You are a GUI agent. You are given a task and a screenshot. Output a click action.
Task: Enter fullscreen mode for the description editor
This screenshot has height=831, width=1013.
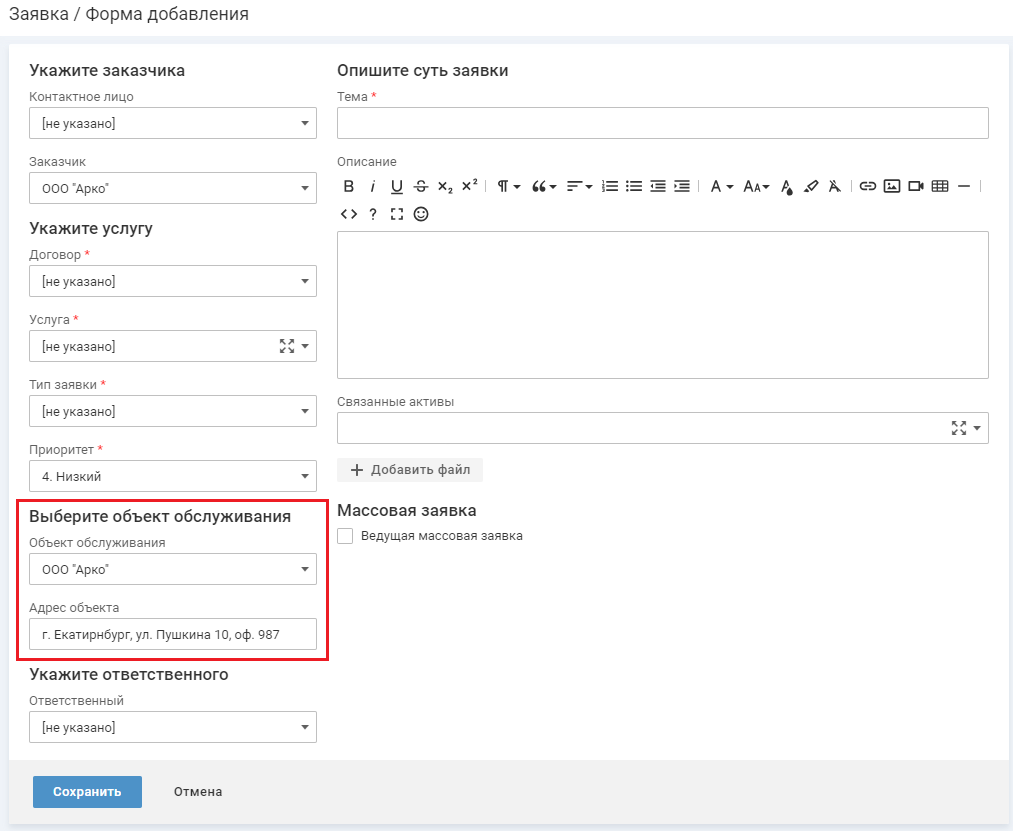click(x=397, y=214)
